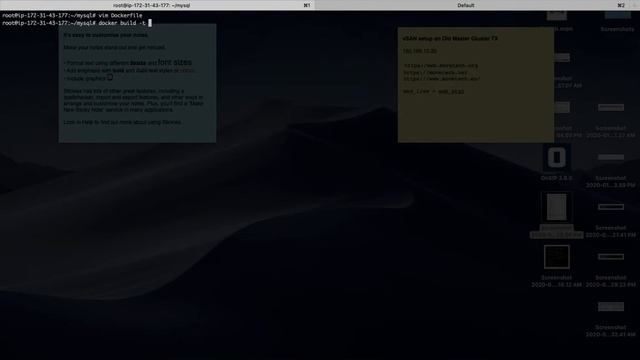
Task: Click the 'docker build -t' command line
Action: coord(77,23)
